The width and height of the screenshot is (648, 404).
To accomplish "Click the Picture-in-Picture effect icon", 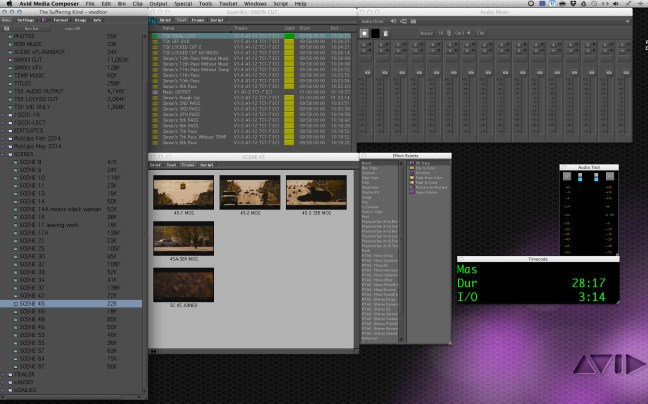I will pos(412,186).
